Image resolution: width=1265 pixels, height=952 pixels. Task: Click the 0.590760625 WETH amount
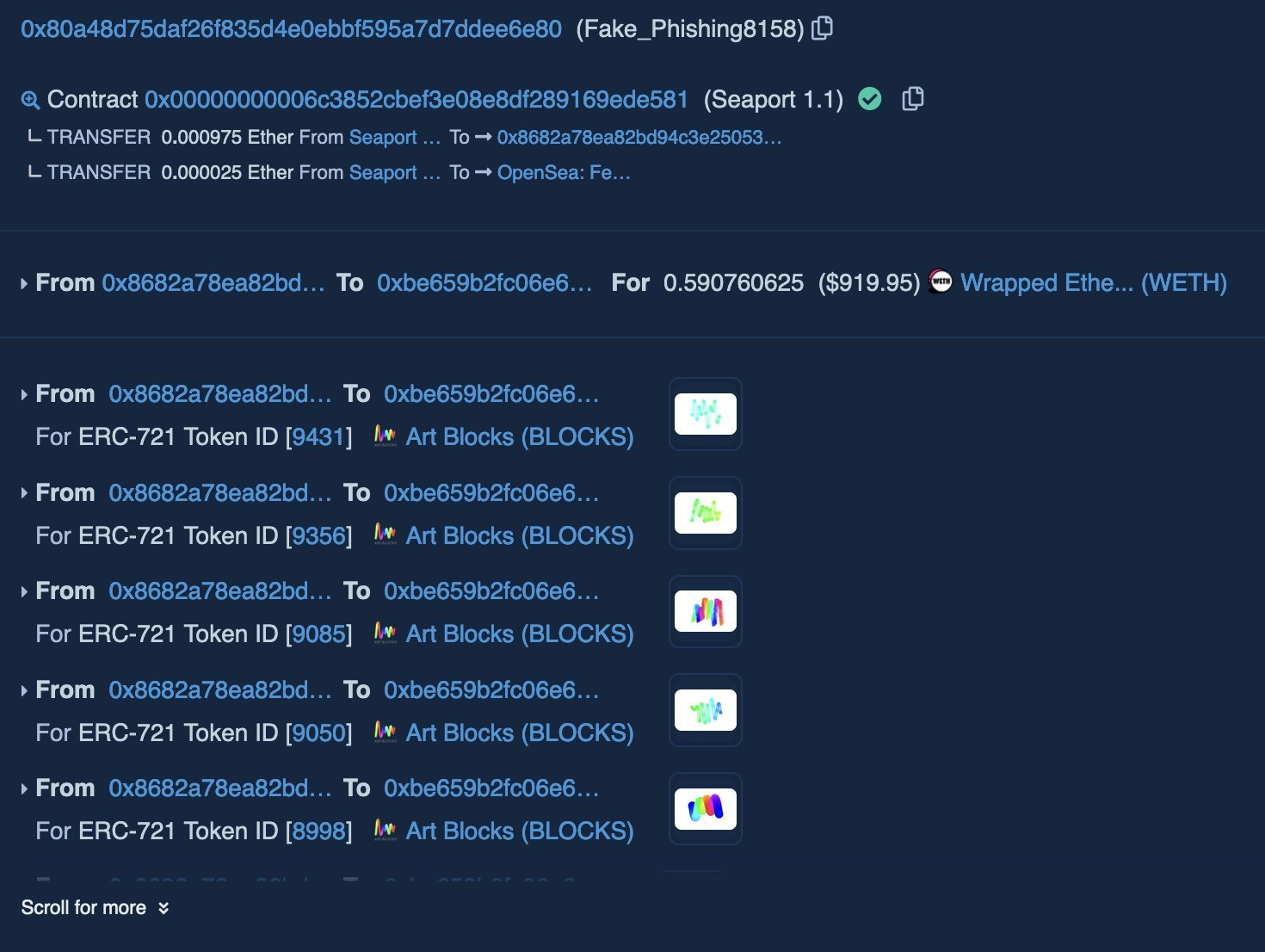click(x=733, y=283)
